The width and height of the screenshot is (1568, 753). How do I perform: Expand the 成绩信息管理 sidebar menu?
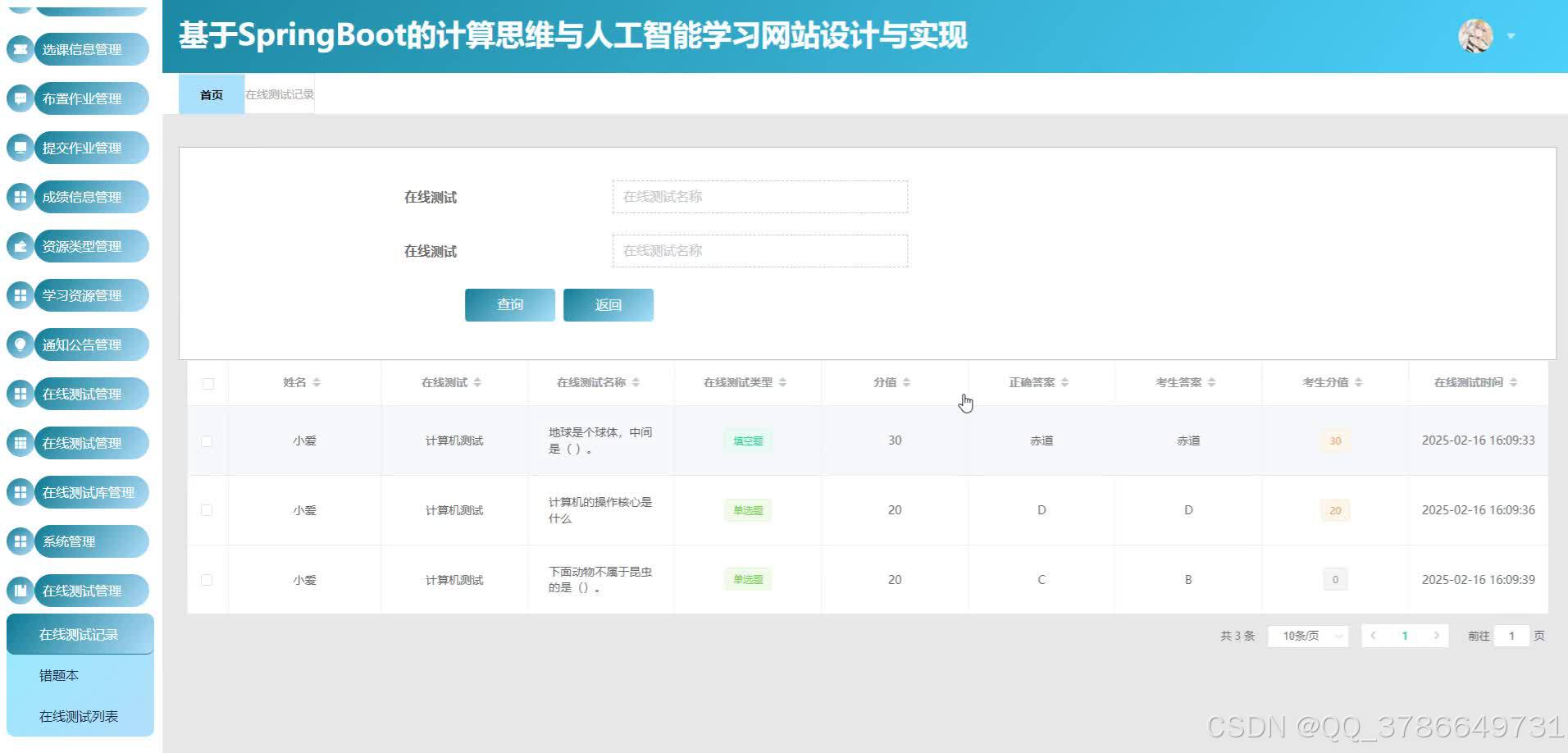(x=91, y=197)
